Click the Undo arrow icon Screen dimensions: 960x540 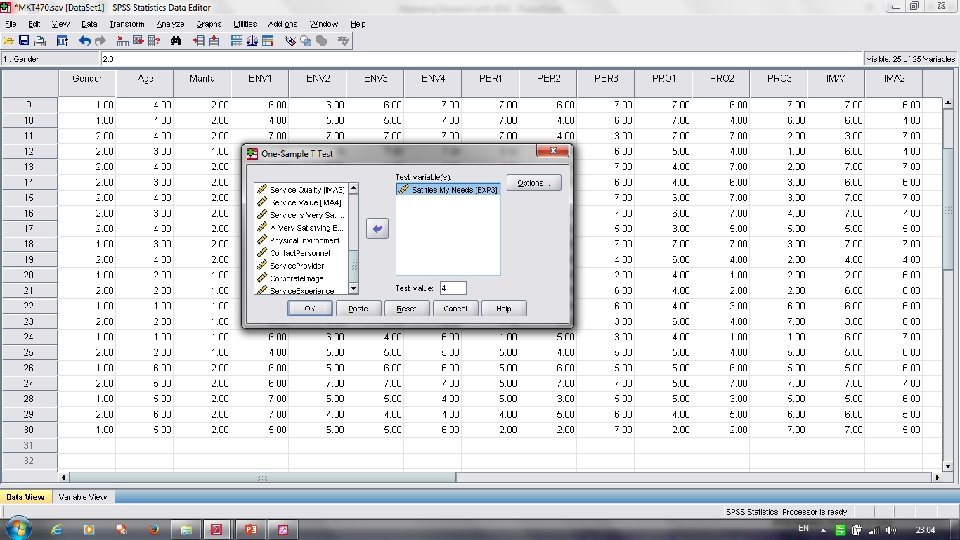84,41
